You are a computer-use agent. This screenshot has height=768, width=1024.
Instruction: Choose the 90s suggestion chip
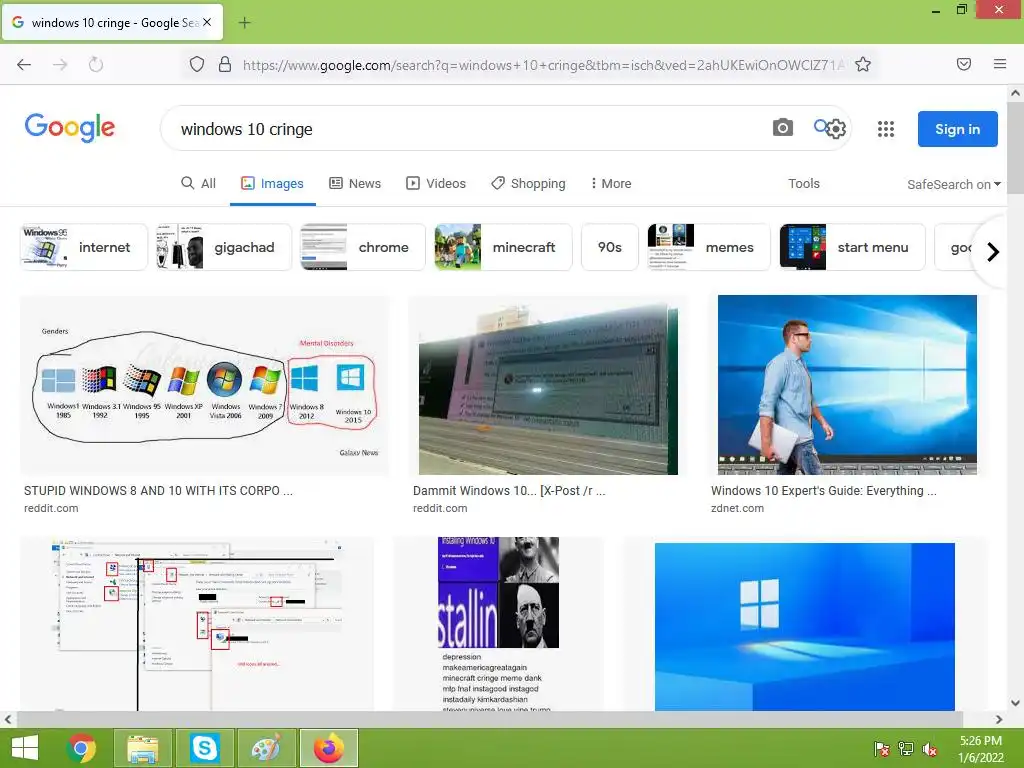tap(609, 247)
